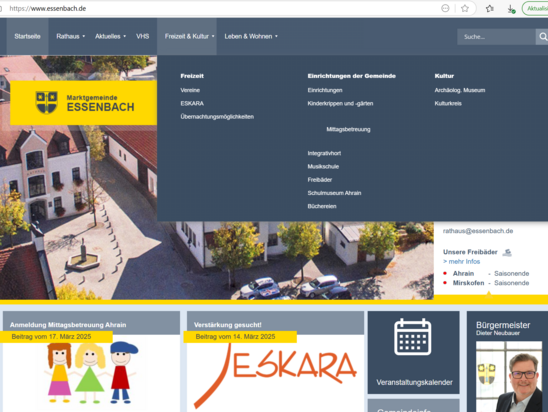
Task: Expand the Freizeit & Kultur dropdown
Action: pos(187,36)
